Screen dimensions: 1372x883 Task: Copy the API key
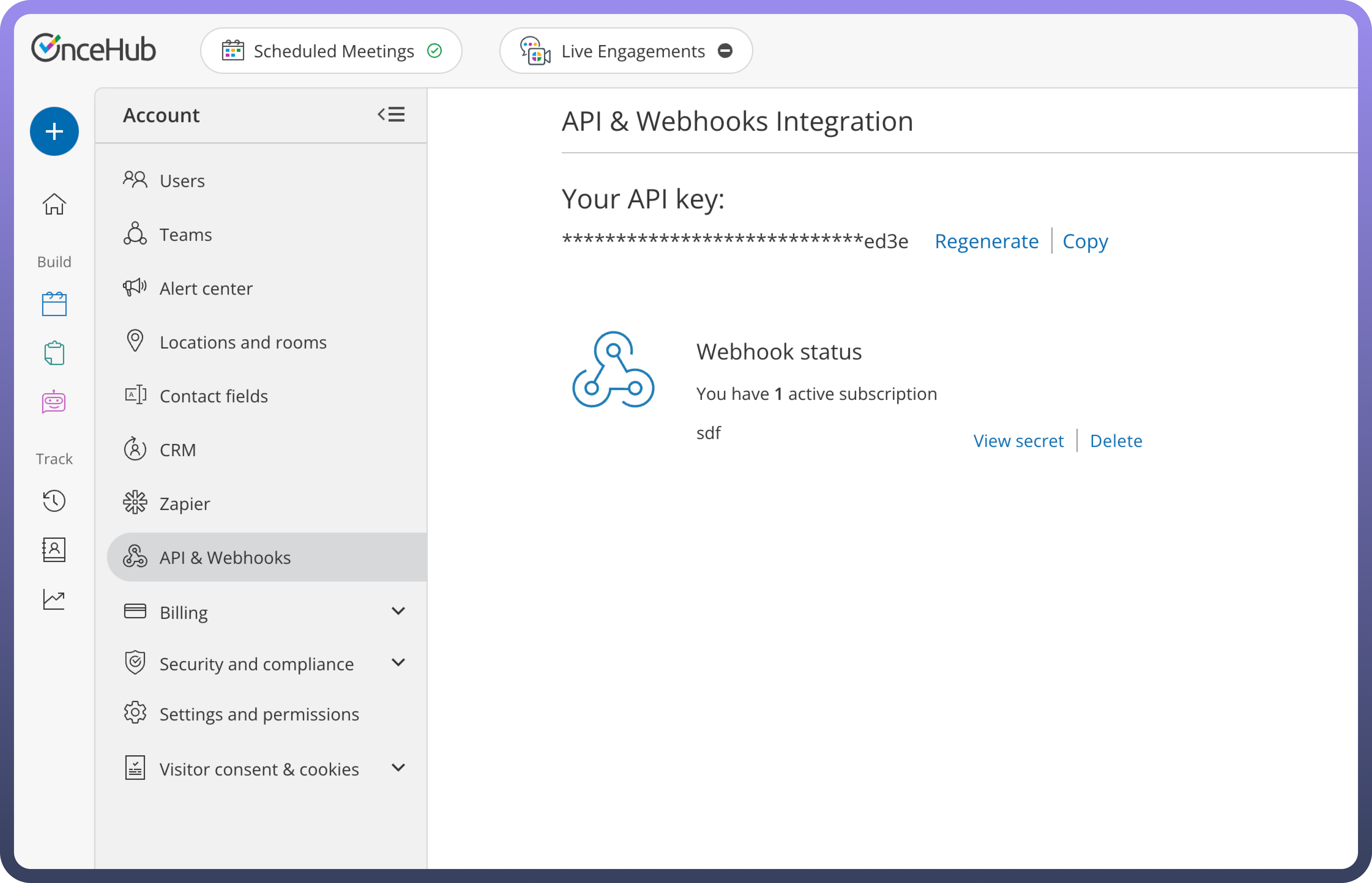[1085, 241]
